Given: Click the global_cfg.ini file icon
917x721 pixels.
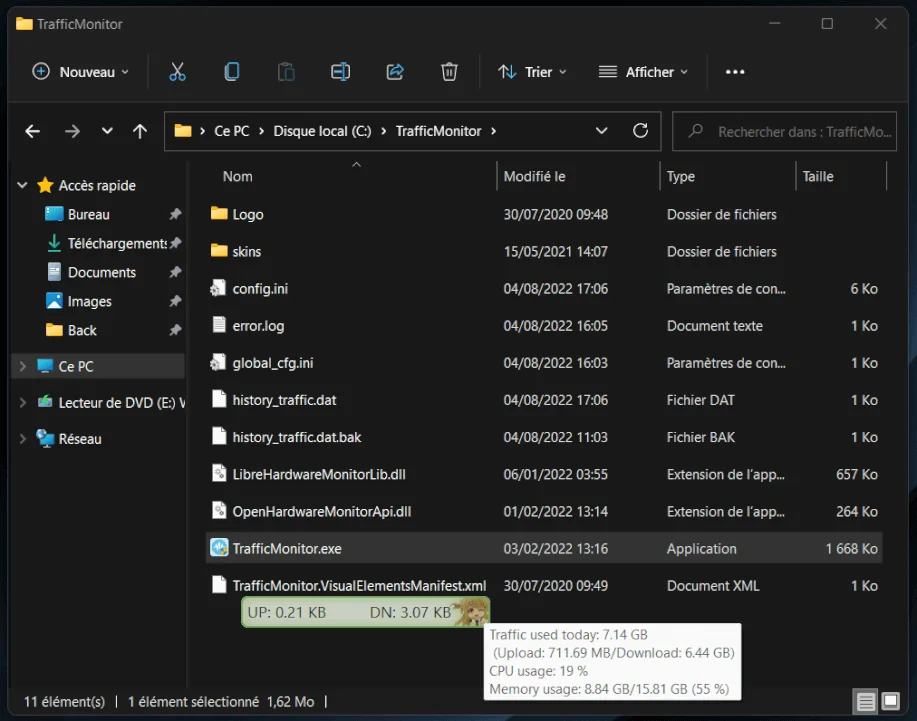Looking at the screenshot, I should (218, 363).
